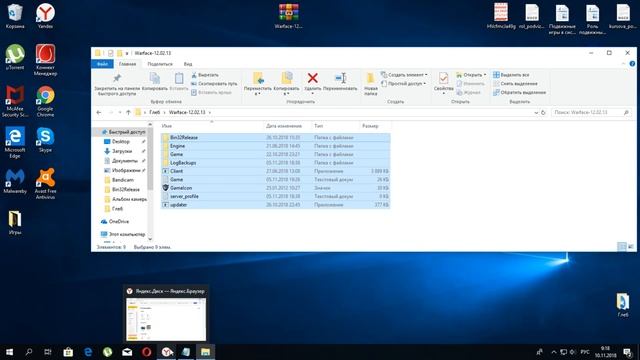The height and width of the screenshot is (360, 640).
Task: Click the taskbar Search magnifier icon
Action: point(29,352)
